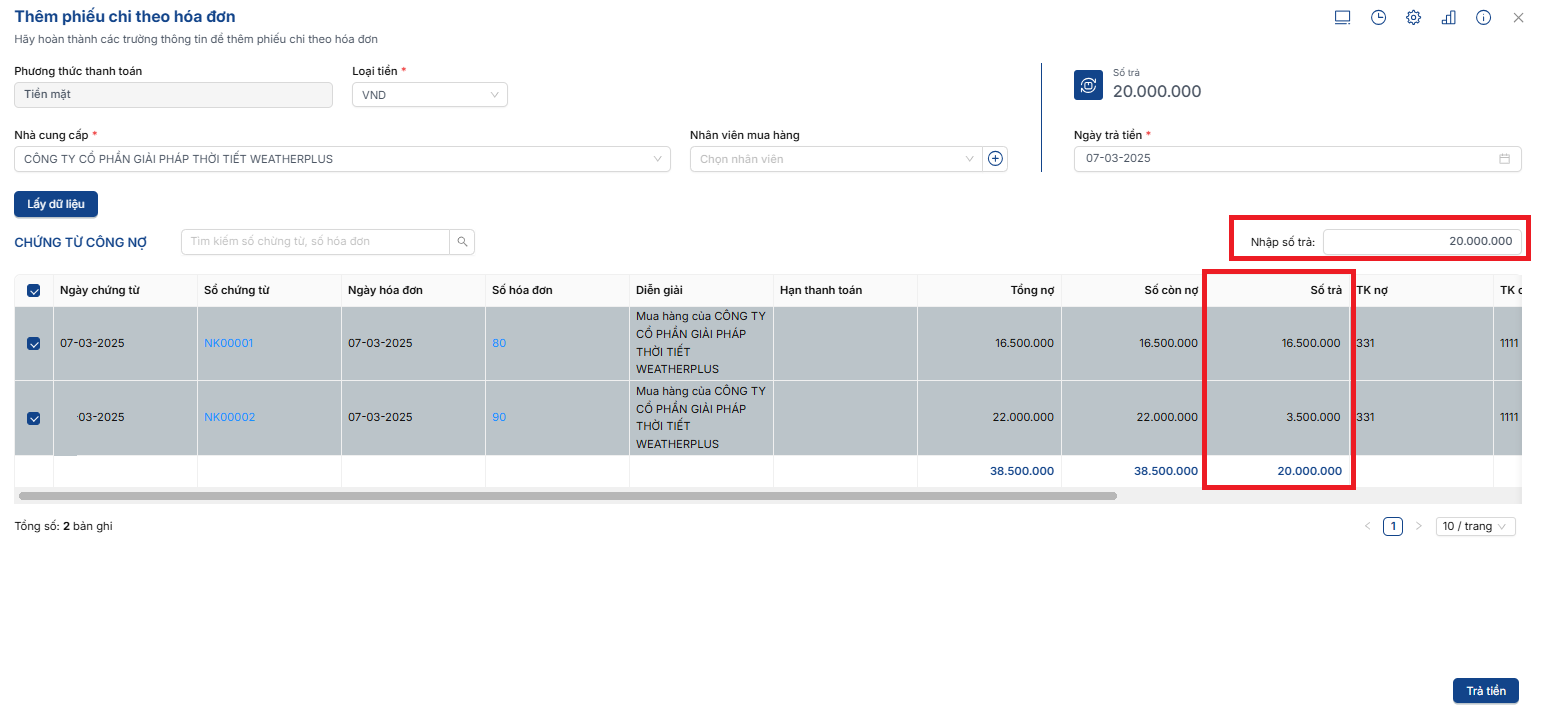The width and height of the screenshot is (1545, 709).
Task: Toggle the select-all header checkbox
Action: [x=34, y=290]
